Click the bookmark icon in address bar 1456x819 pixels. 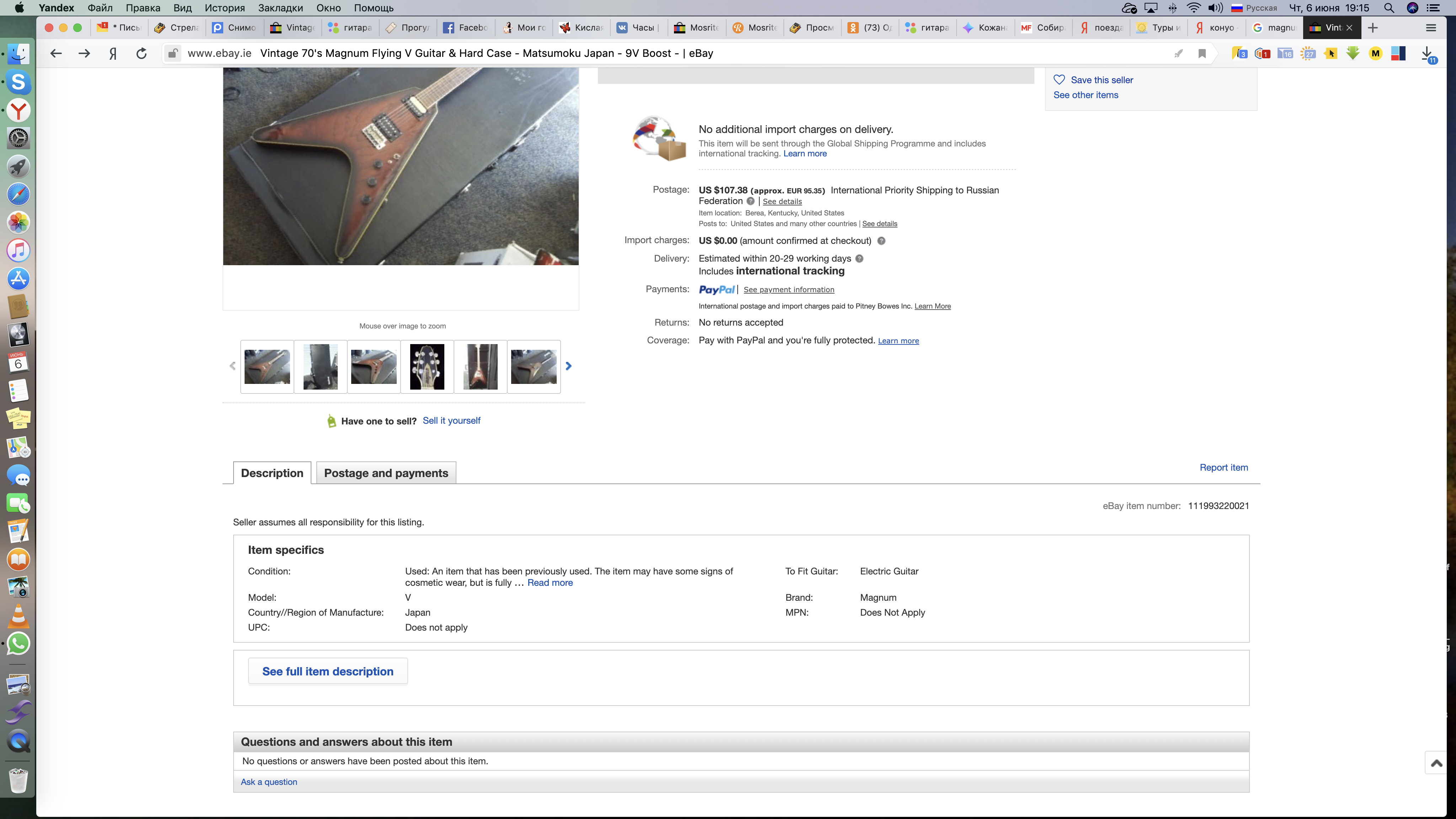click(x=1201, y=53)
